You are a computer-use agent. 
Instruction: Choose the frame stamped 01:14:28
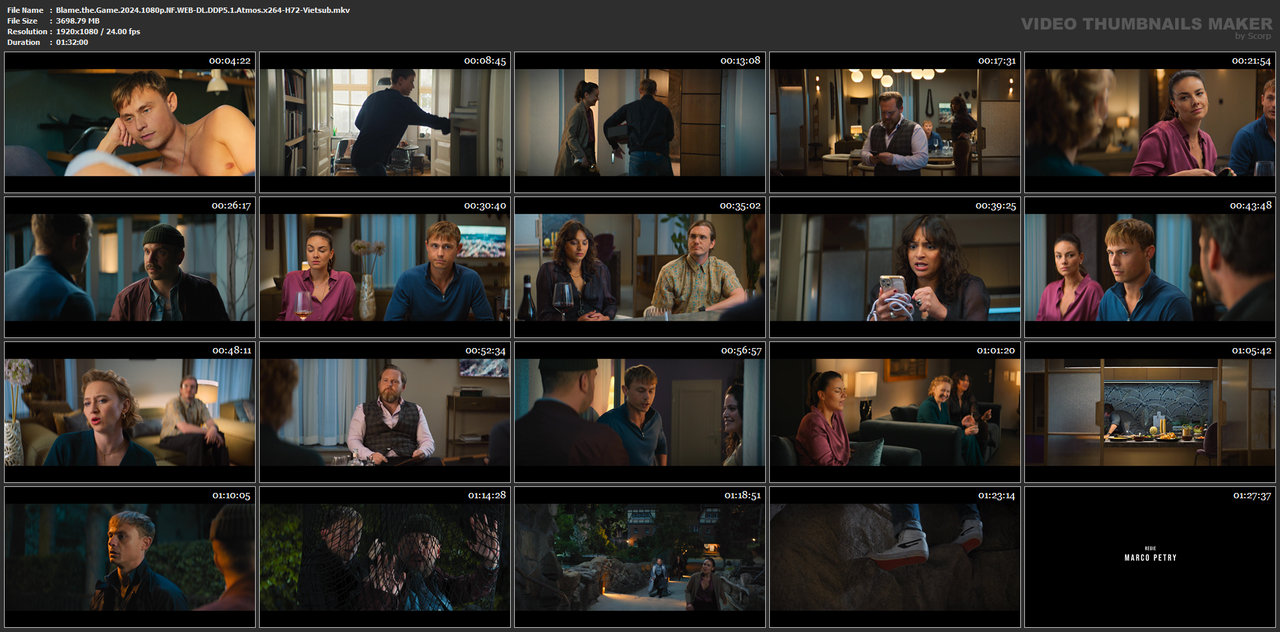coord(385,557)
